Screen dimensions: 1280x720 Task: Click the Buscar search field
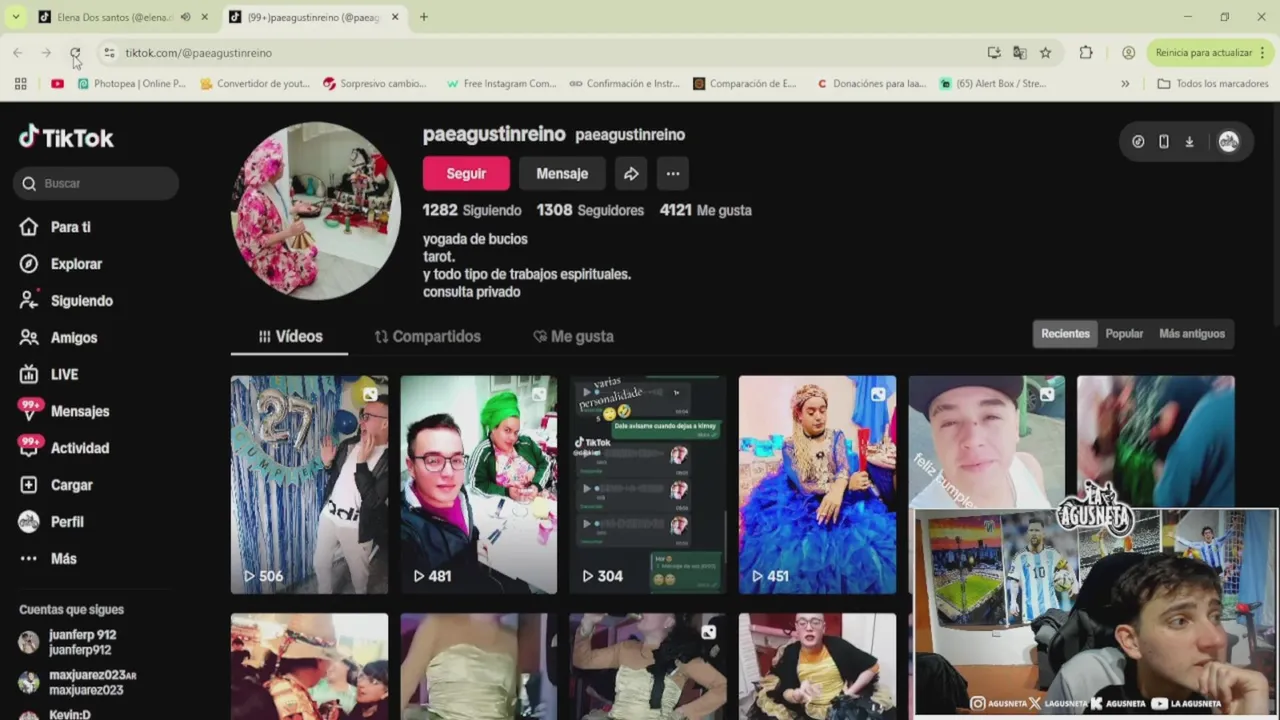coord(96,183)
